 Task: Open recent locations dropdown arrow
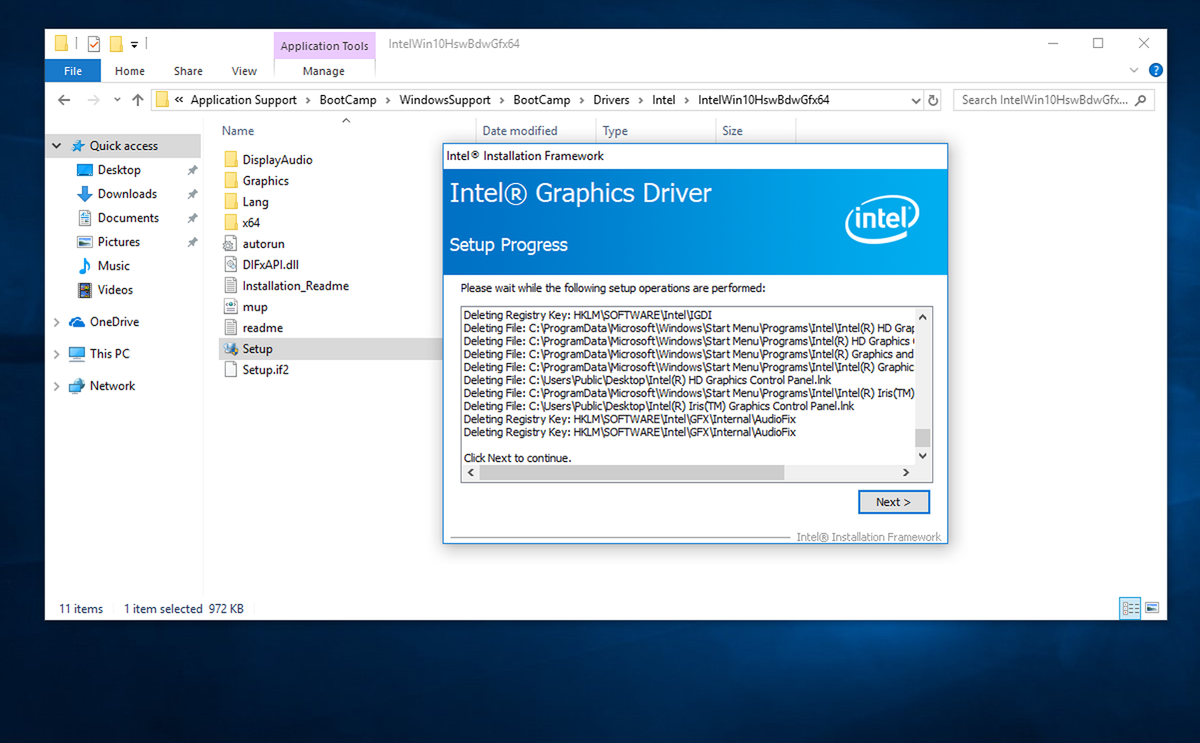pyautogui.click(x=117, y=100)
